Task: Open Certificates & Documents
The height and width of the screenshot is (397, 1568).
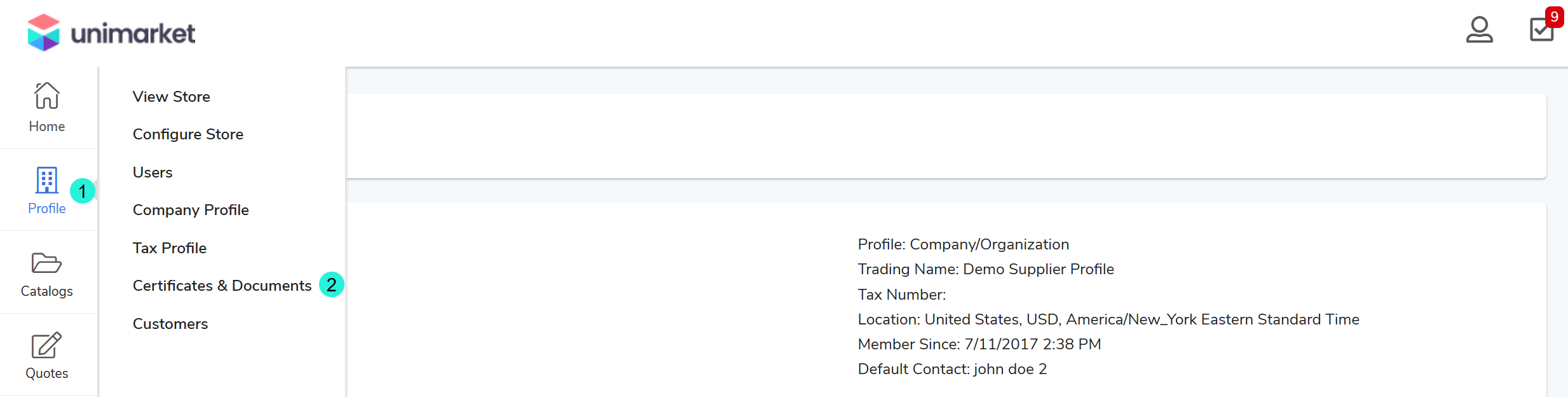Action: 222,286
